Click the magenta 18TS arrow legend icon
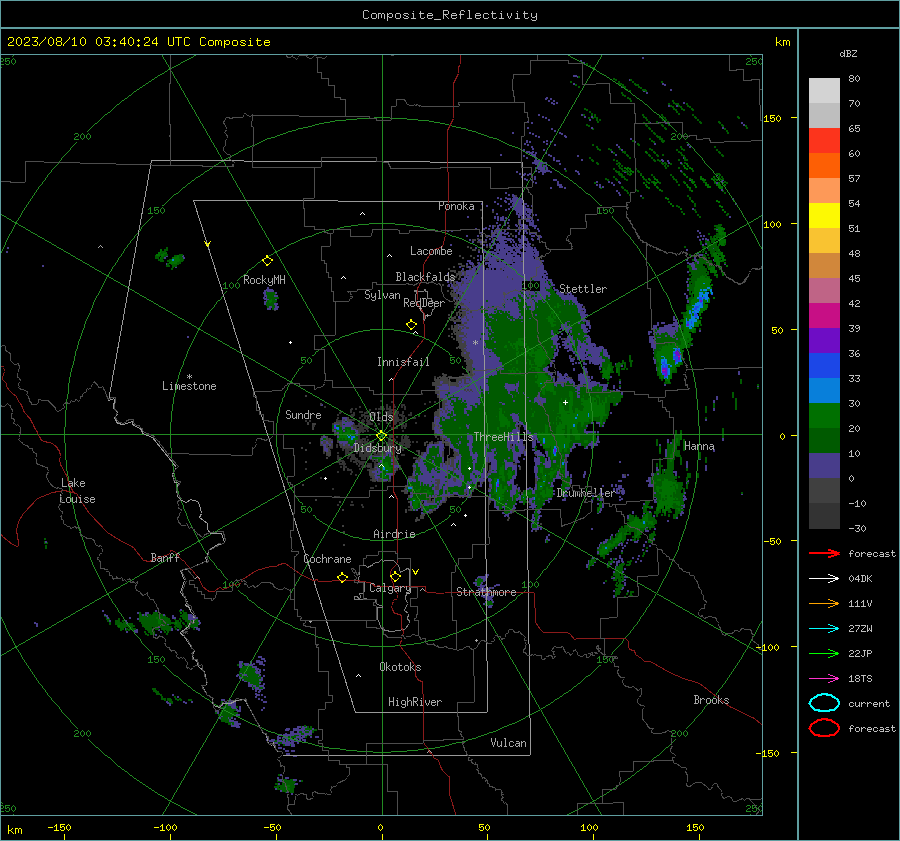Image resolution: width=900 pixels, height=841 pixels. pos(824,679)
